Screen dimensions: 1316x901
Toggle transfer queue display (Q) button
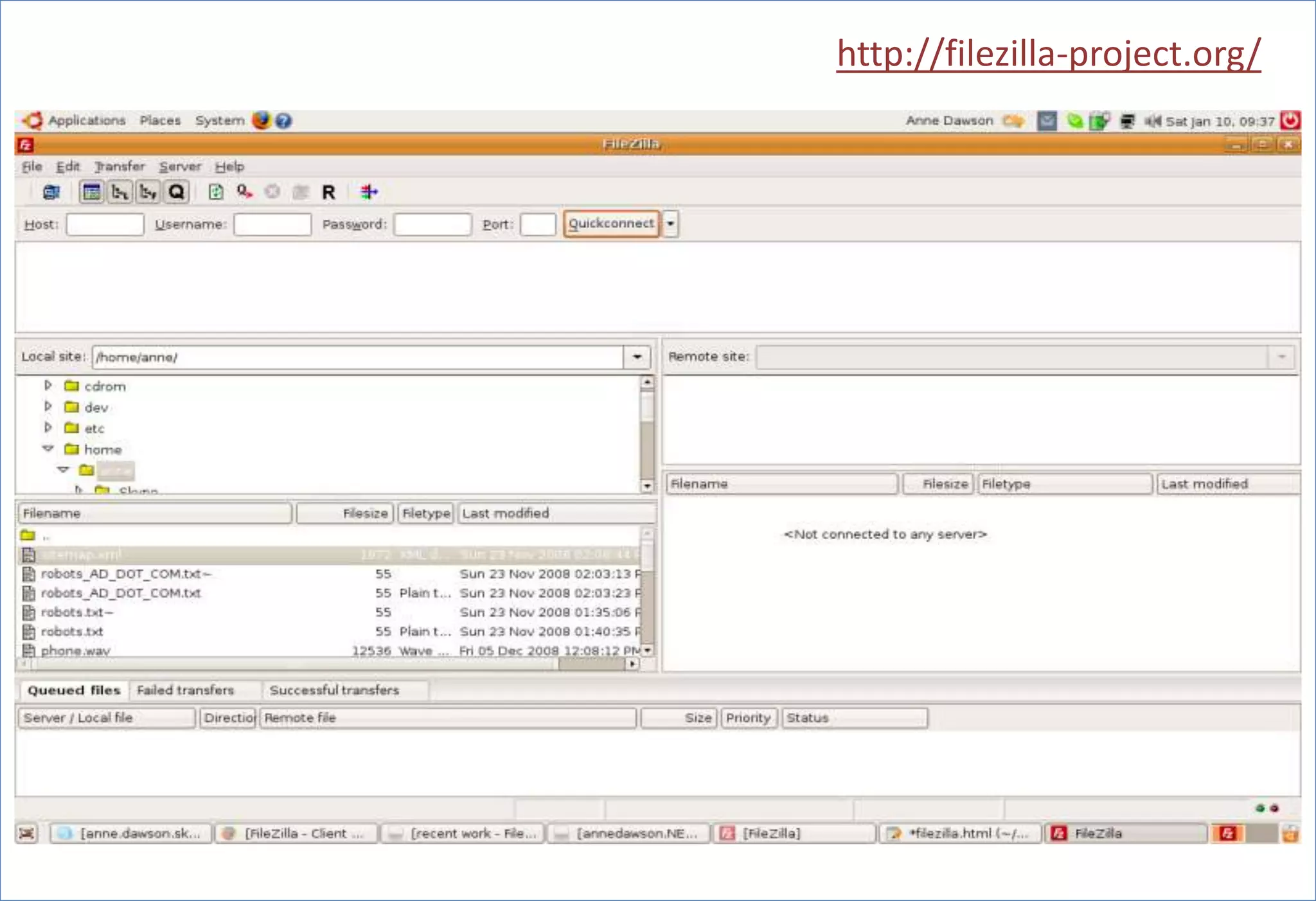point(177,192)
